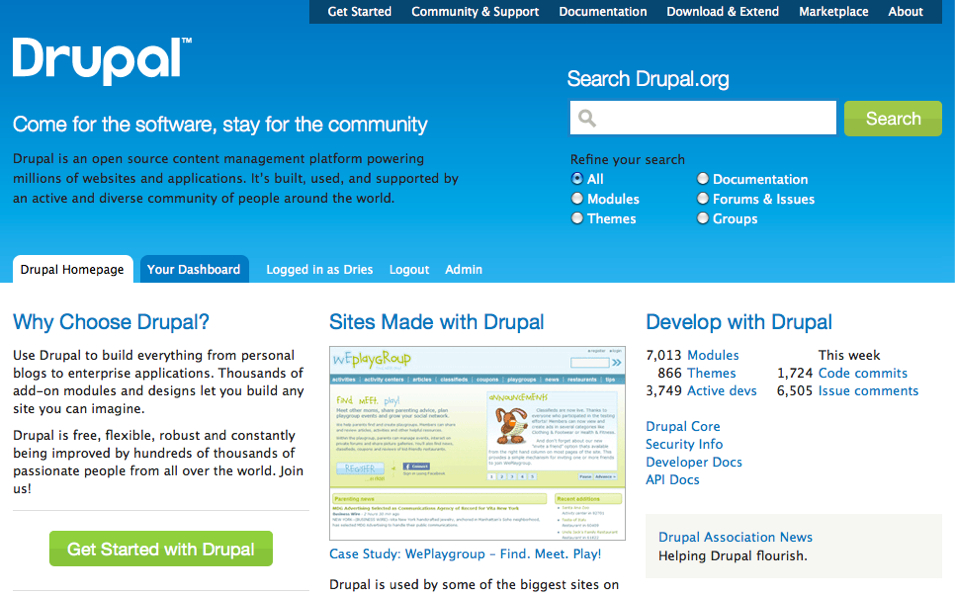This screenshot has width=955, height=596.
Task: Click the magnifying glass in search box
Action: click(585, 117)
